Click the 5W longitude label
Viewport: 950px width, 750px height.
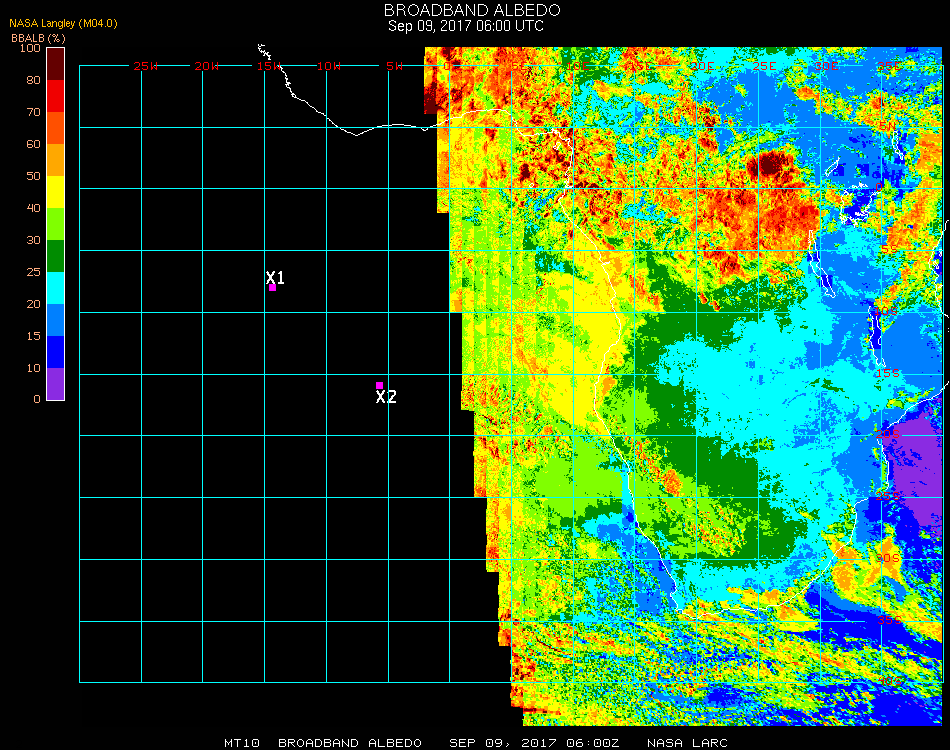[x=394, y=66]
